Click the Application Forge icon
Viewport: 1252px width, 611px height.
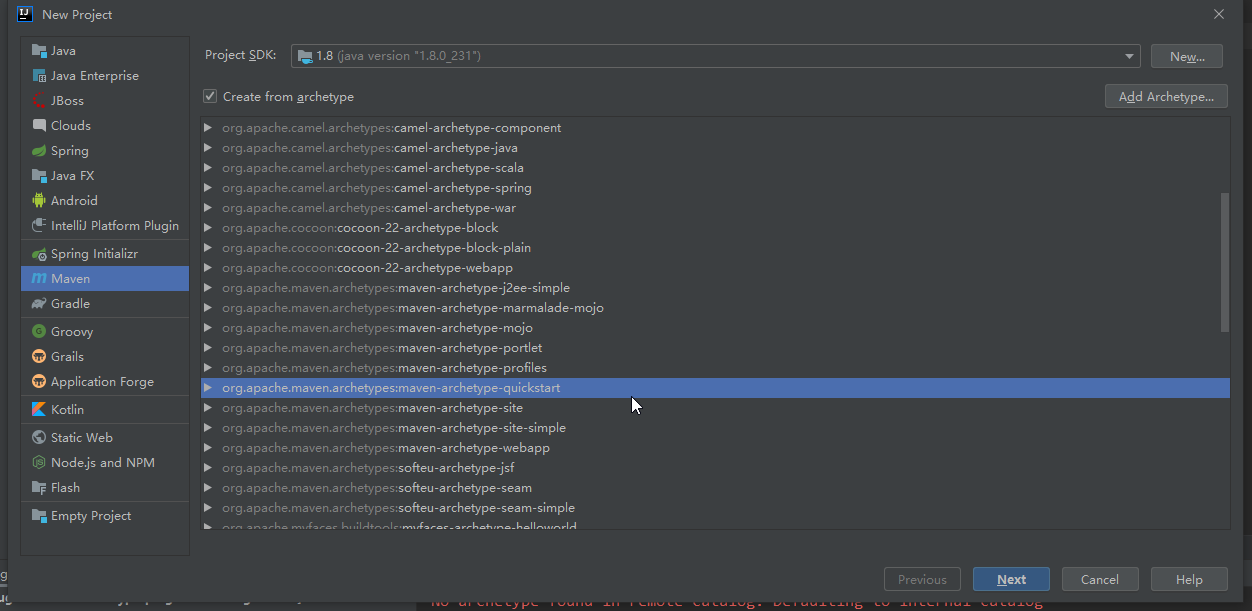coord(39,382)
